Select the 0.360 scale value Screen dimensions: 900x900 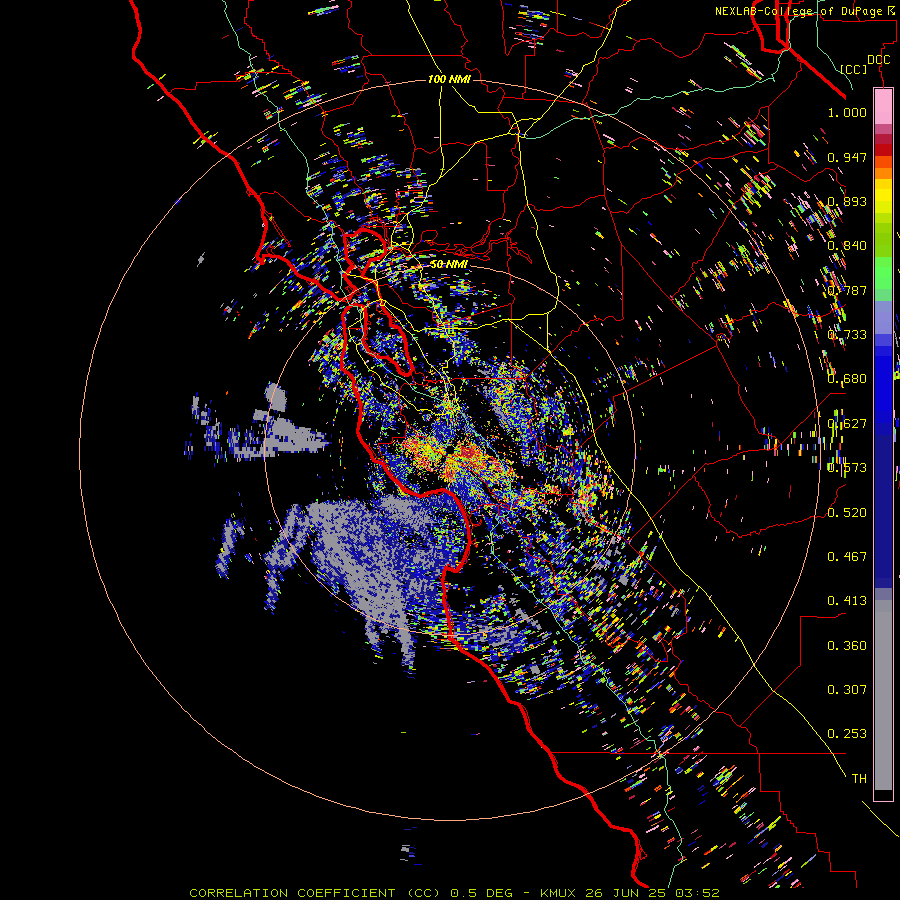point(847,645)
